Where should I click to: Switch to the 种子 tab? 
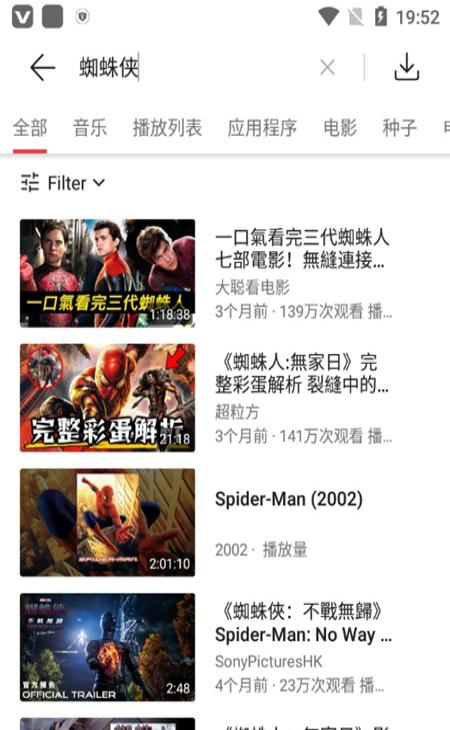[399, 128]
